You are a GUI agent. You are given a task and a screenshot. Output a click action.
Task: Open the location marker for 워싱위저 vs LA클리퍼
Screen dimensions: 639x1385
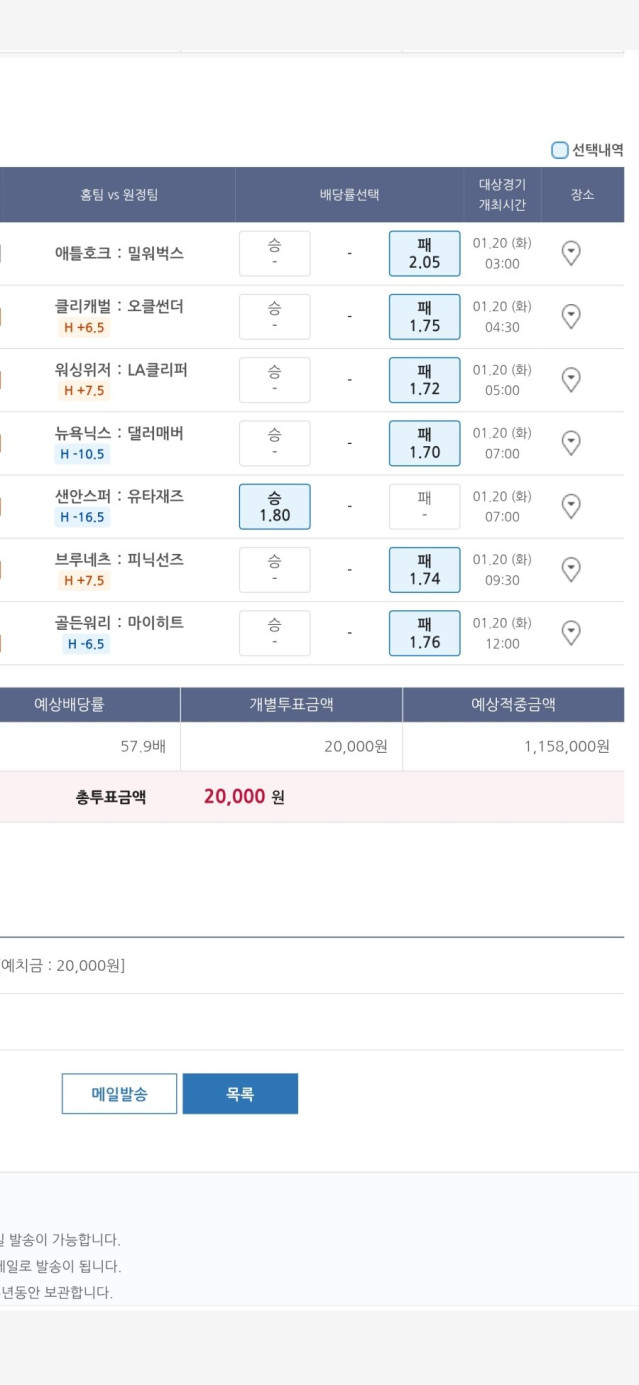pos(570,379)
